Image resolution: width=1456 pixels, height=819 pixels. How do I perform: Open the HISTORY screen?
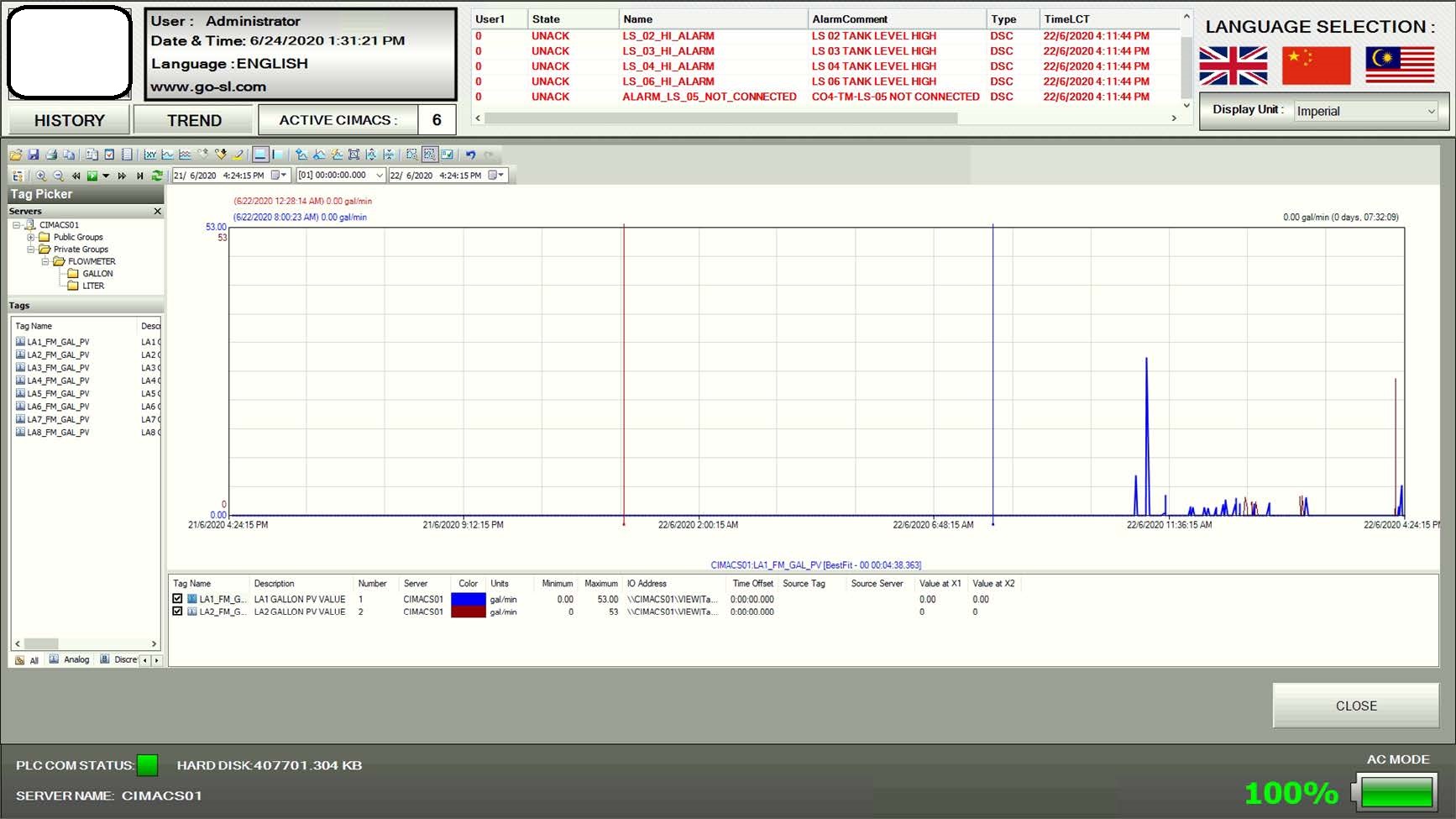[69, 120]
